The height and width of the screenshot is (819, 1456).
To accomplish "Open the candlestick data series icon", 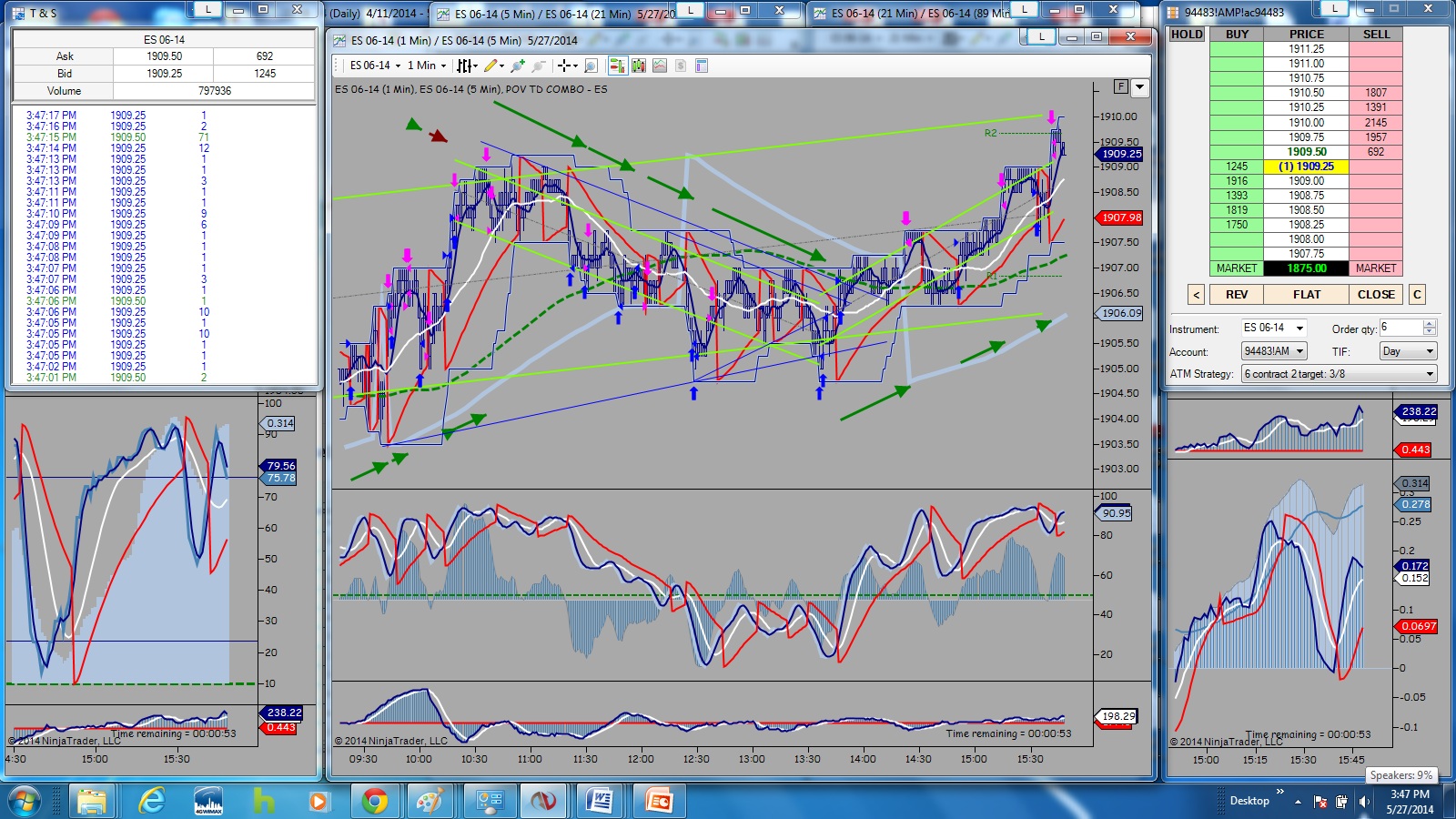I will [639, 66].
